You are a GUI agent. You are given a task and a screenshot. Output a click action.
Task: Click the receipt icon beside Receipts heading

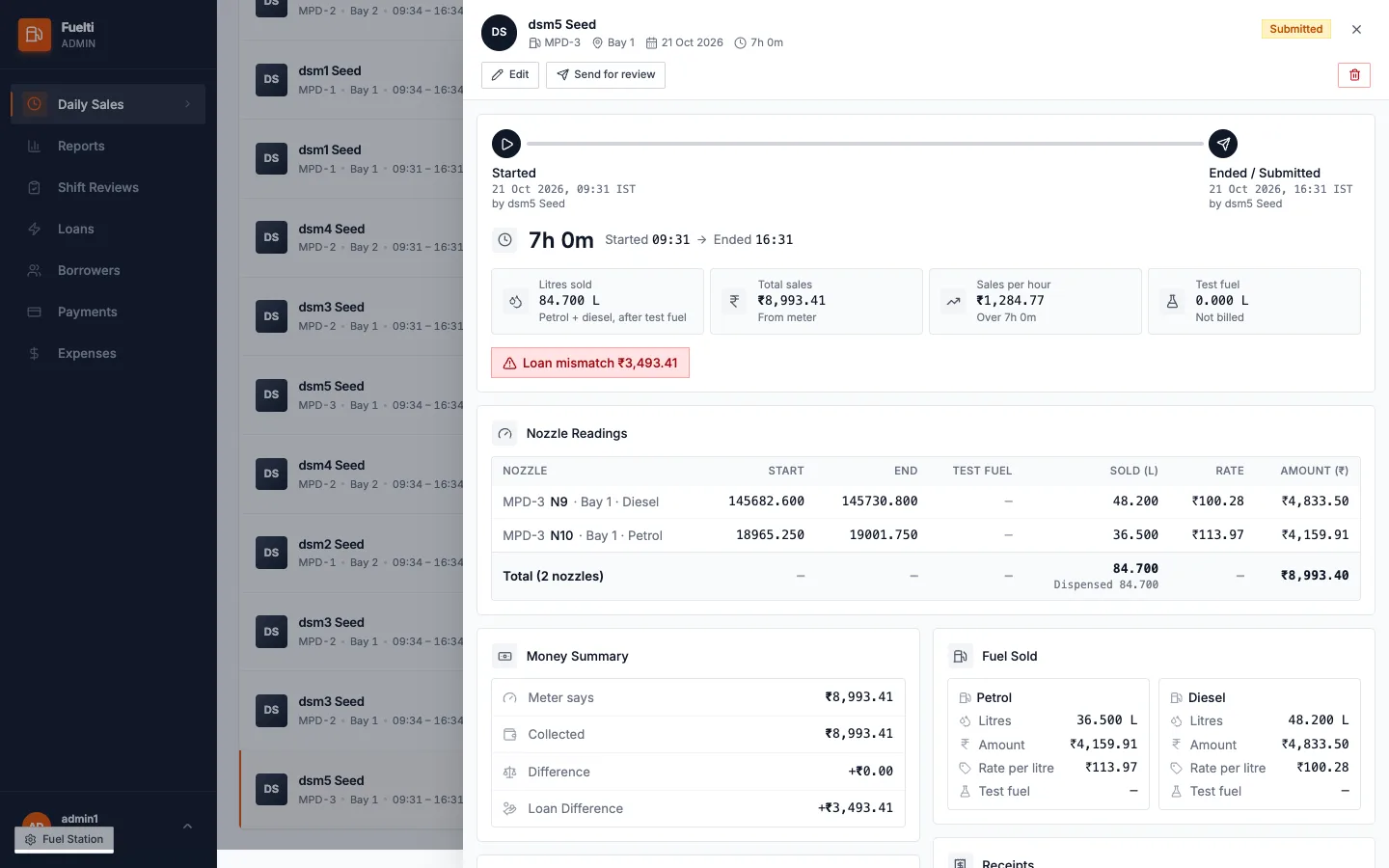point(961,863)
